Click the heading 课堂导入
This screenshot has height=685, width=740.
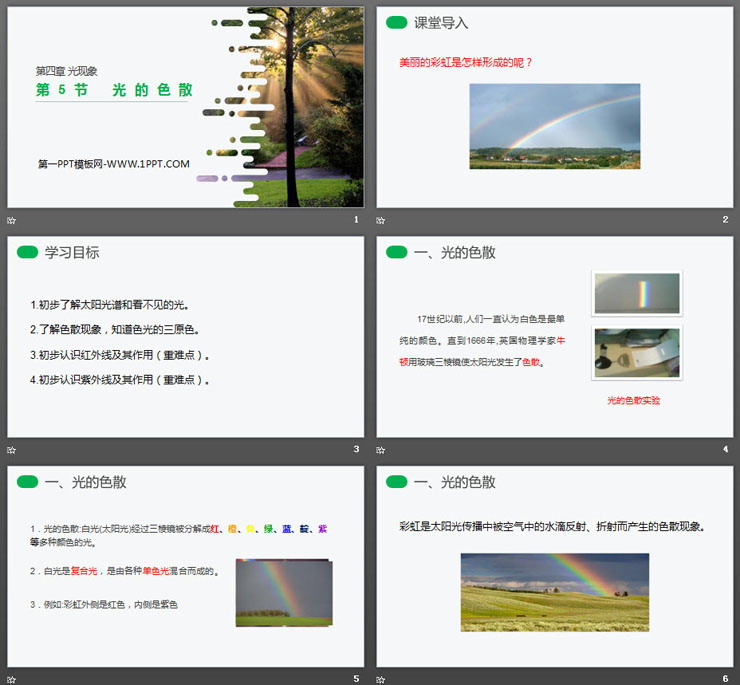click(441, 23)
